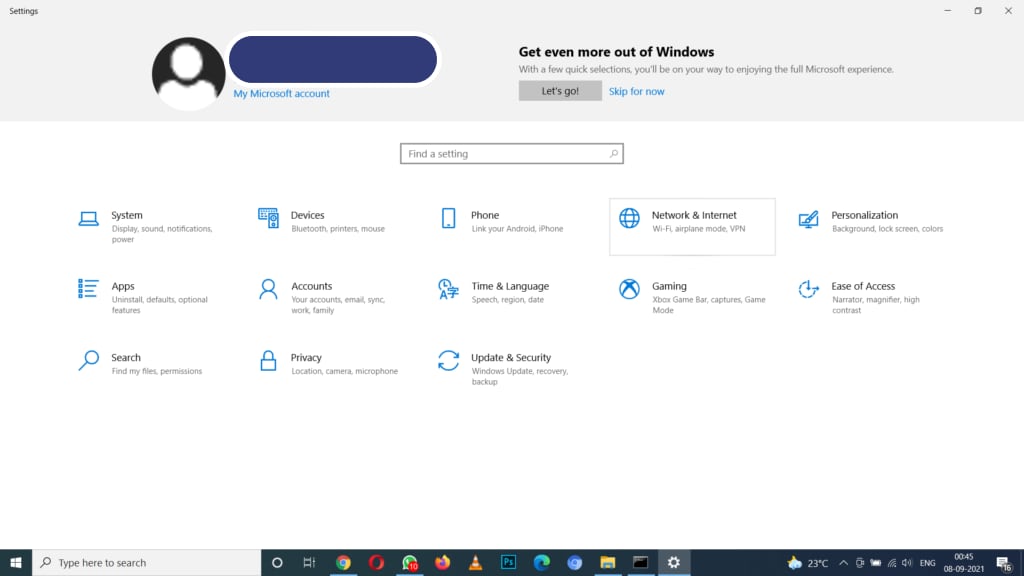Open Microsoft Edge from the taskbar
Image resolution: width=1024 pixels, height=576 pixels.
[x=541, y=562]
